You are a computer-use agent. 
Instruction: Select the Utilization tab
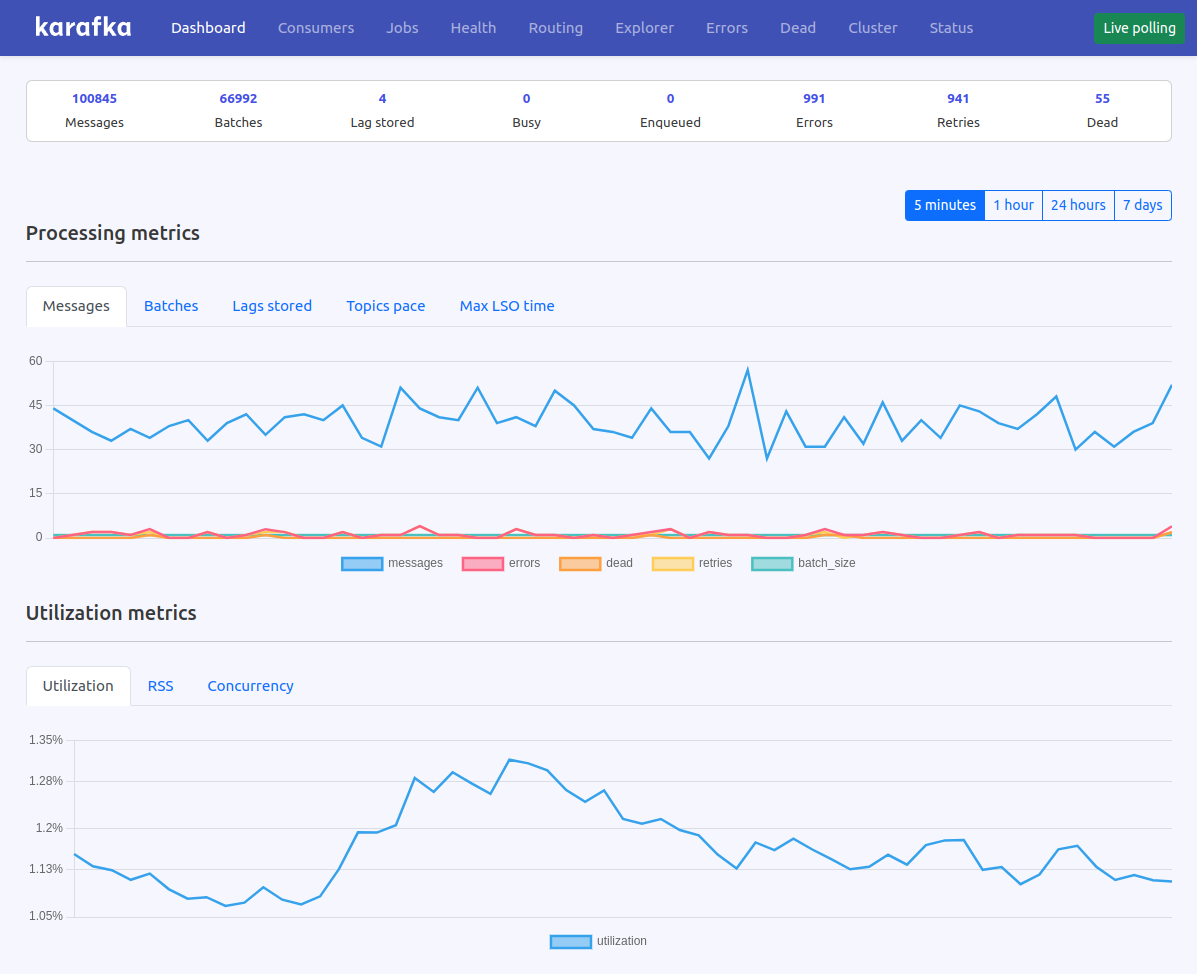tap(78, 686)
